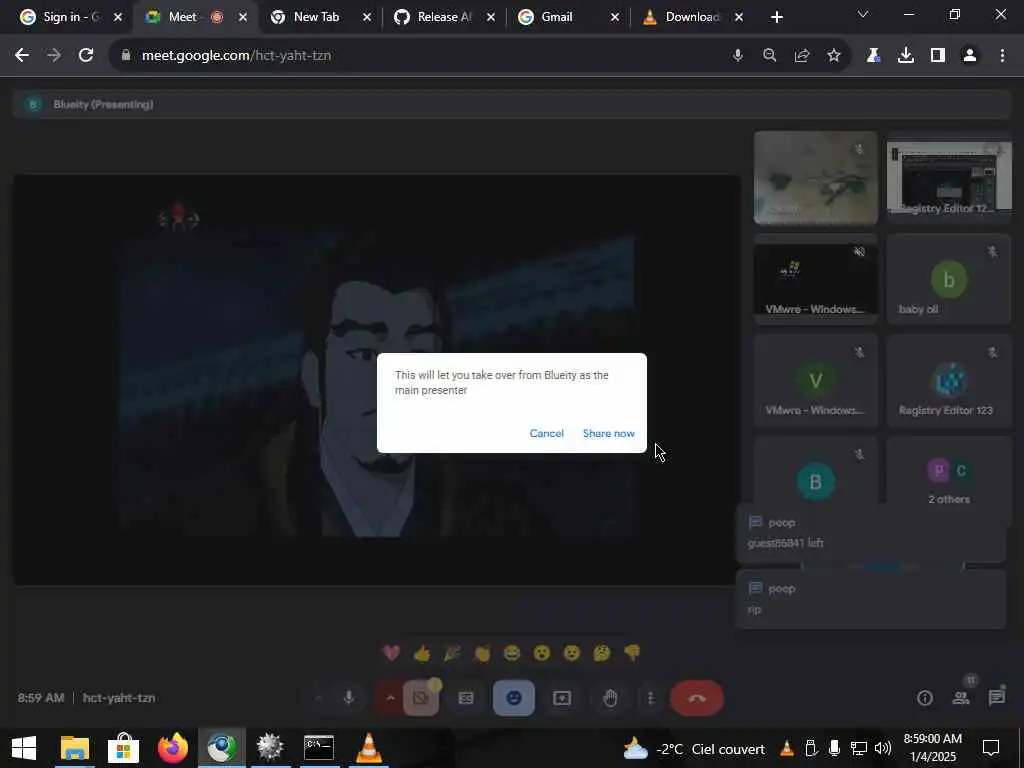Click the 'rip' chat message from poop
Screen dimensions: 1024x768
[871, 599]
